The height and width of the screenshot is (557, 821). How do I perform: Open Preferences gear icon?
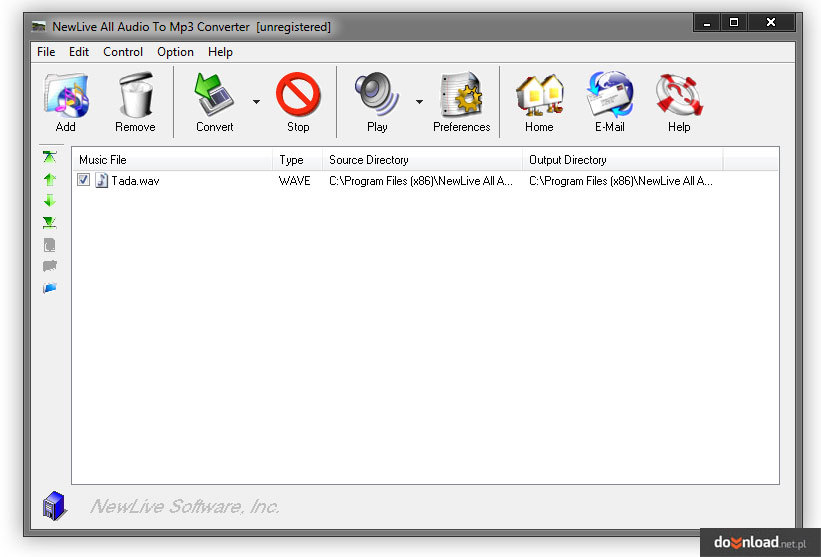pyautogui.click(x=461, y=95)
